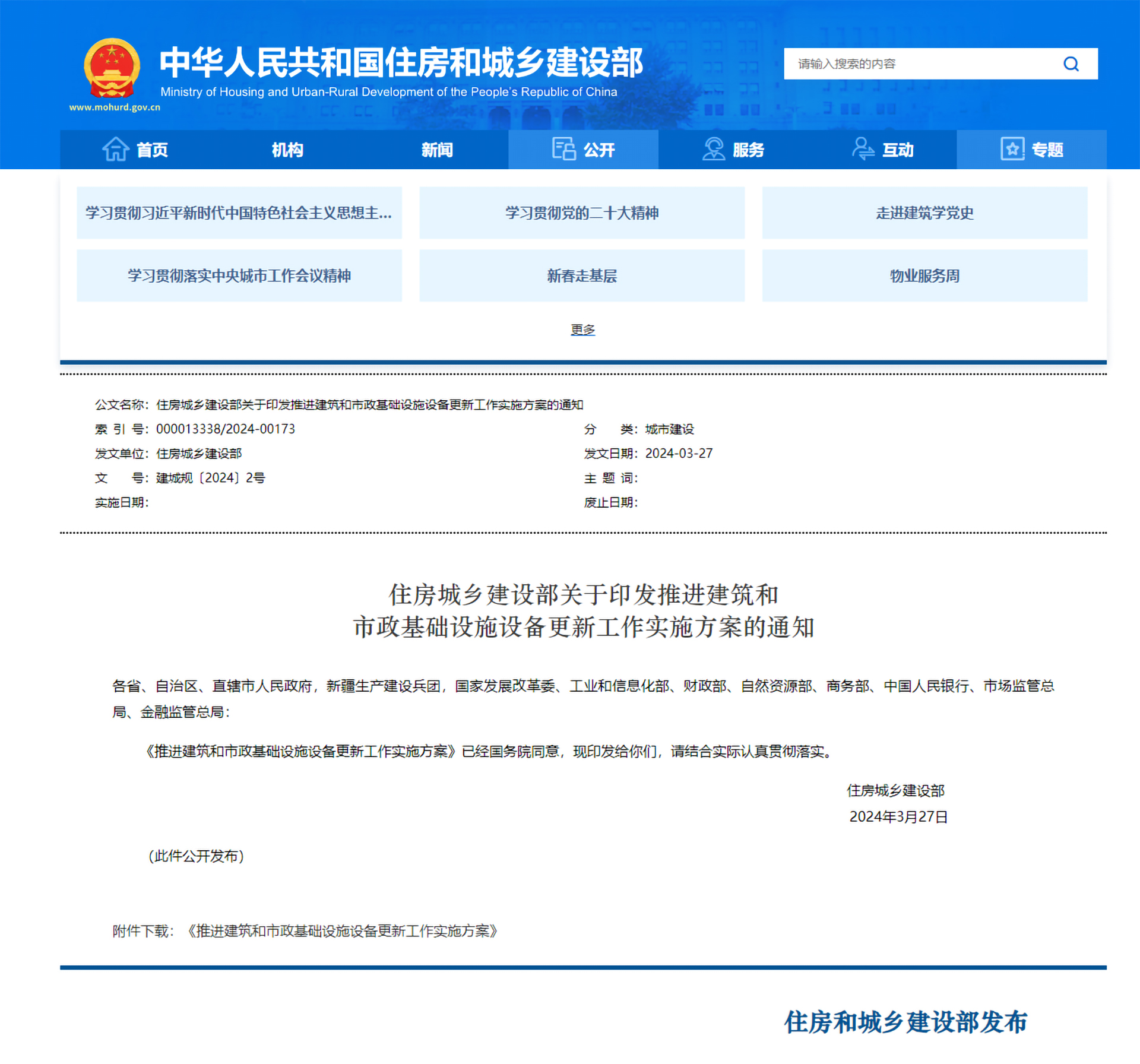The height and width of the screenshot is (1064, 1140).
Task: Click the main notice heading
Action: coord(583,610)
